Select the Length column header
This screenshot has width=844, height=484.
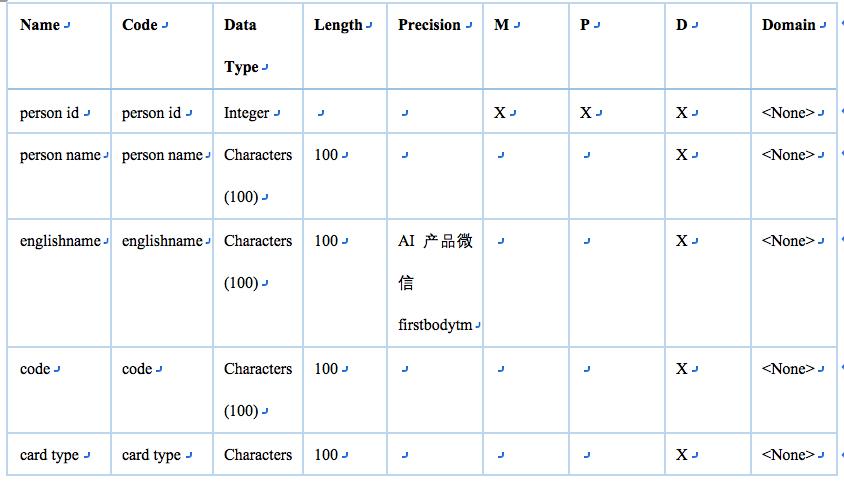pos(344,46)
